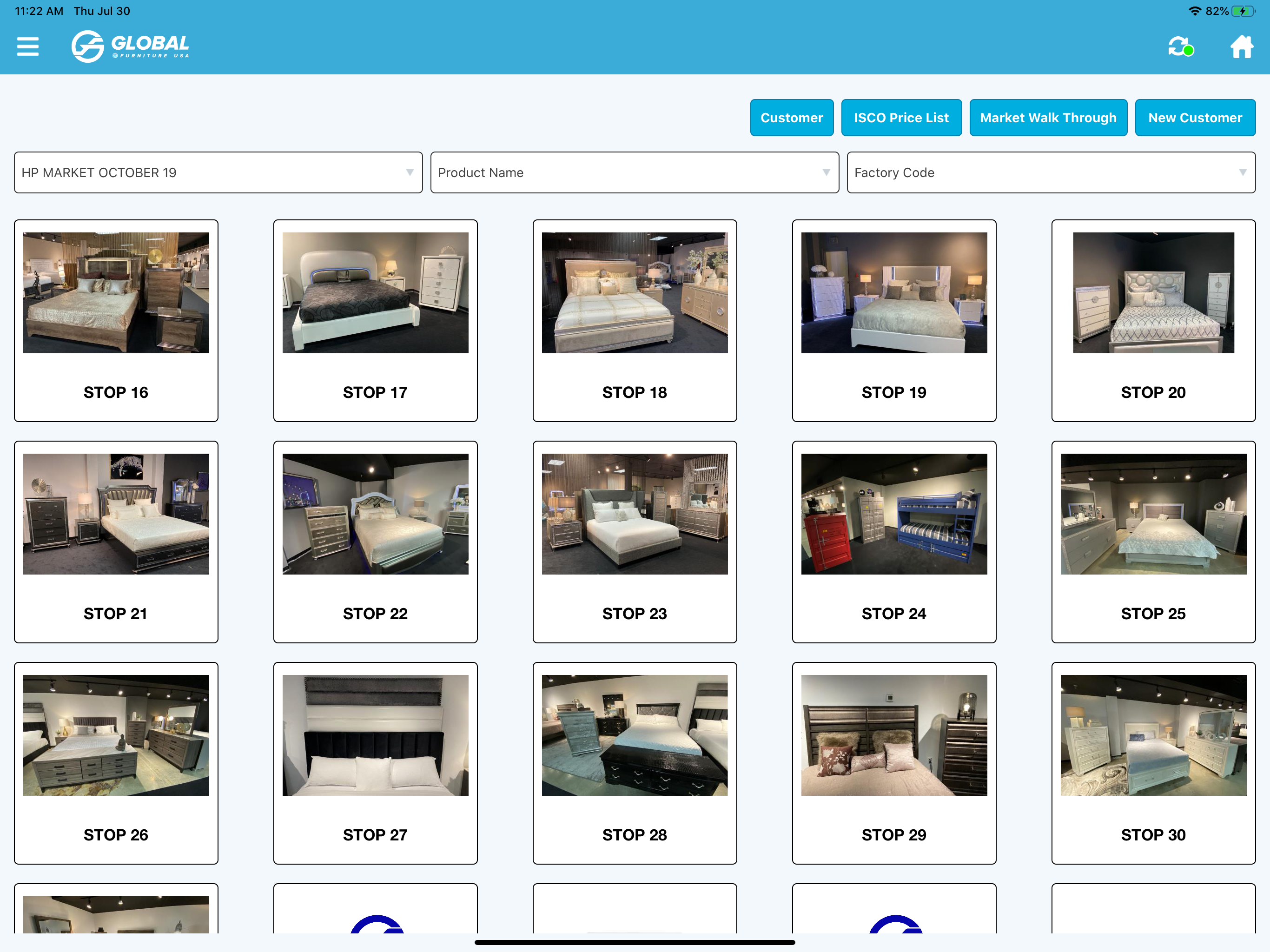Tap the STOP 21 label
This screenshot has width=1270, height=952.
(x=116, y=613)
